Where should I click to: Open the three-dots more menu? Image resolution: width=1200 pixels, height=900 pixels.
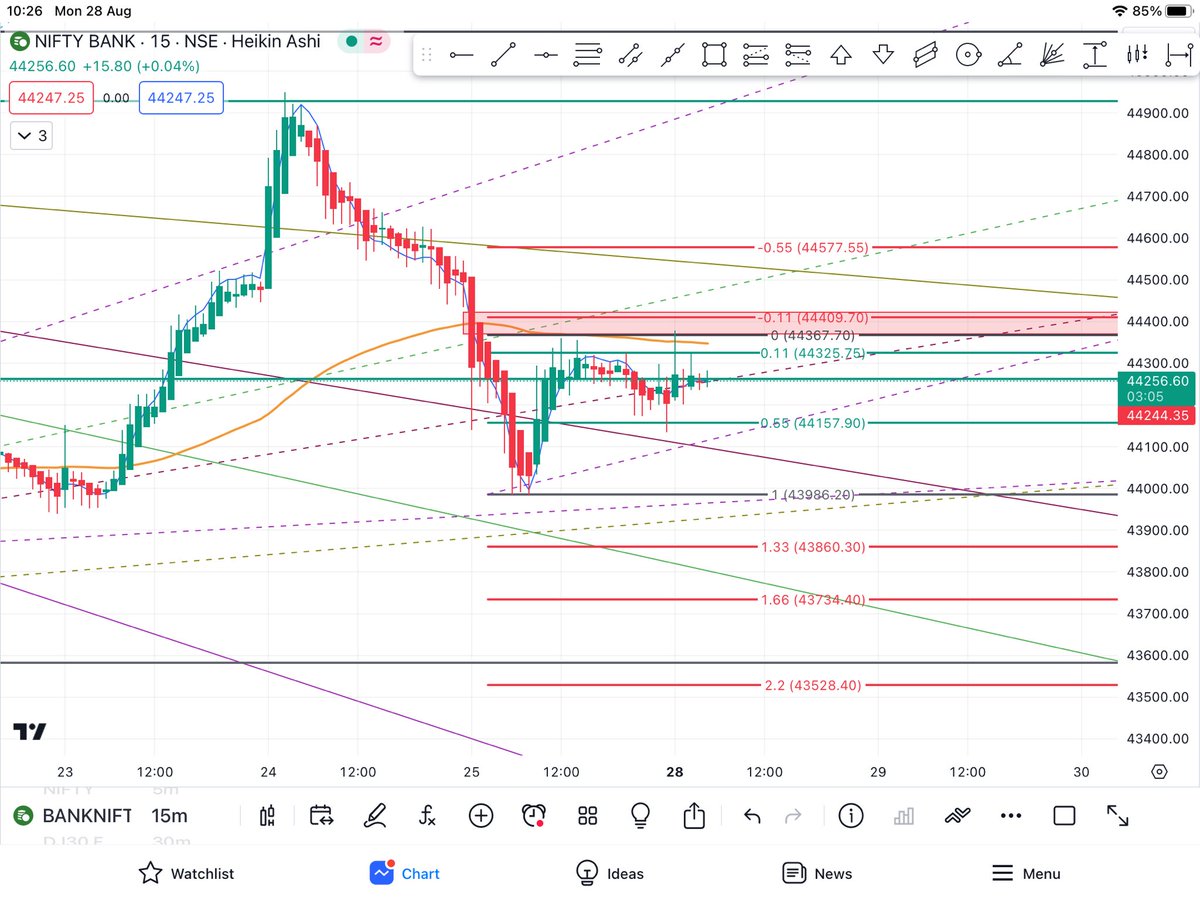pyautogui.click(x=1011, y=817)
